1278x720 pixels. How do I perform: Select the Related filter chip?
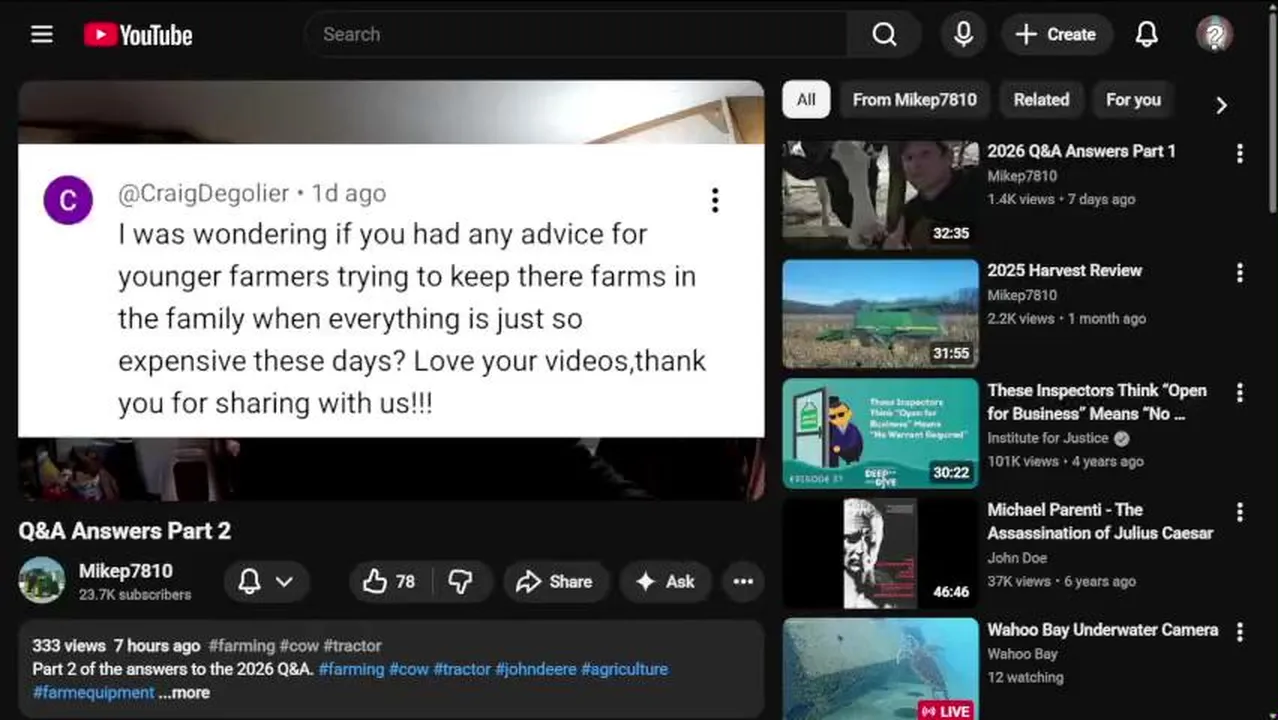point(1041,100)
